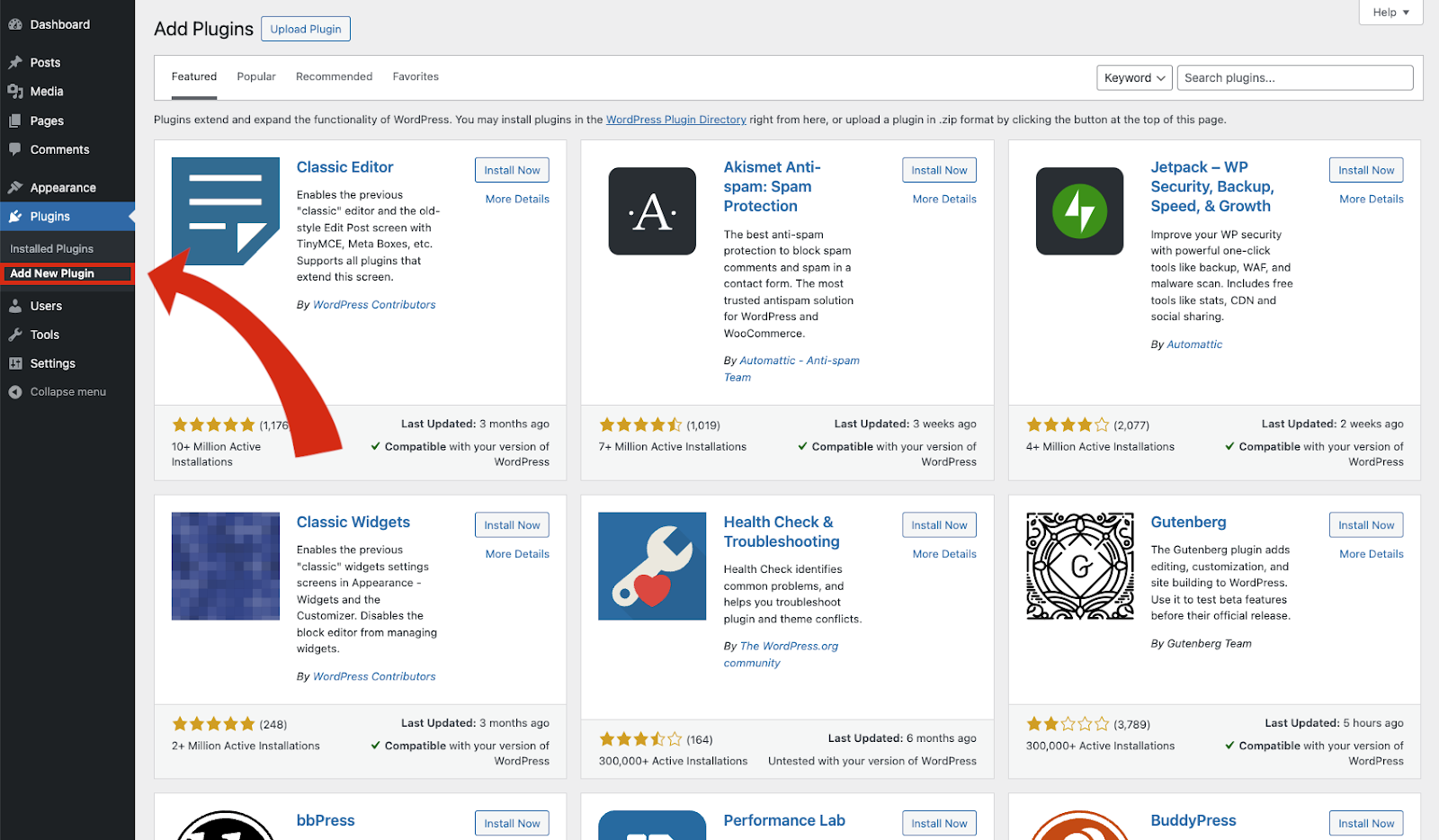Viewport: 1439px width, 840px height.
Task: Open the Classic Widgets title link
Action: (x=353, y=523)
